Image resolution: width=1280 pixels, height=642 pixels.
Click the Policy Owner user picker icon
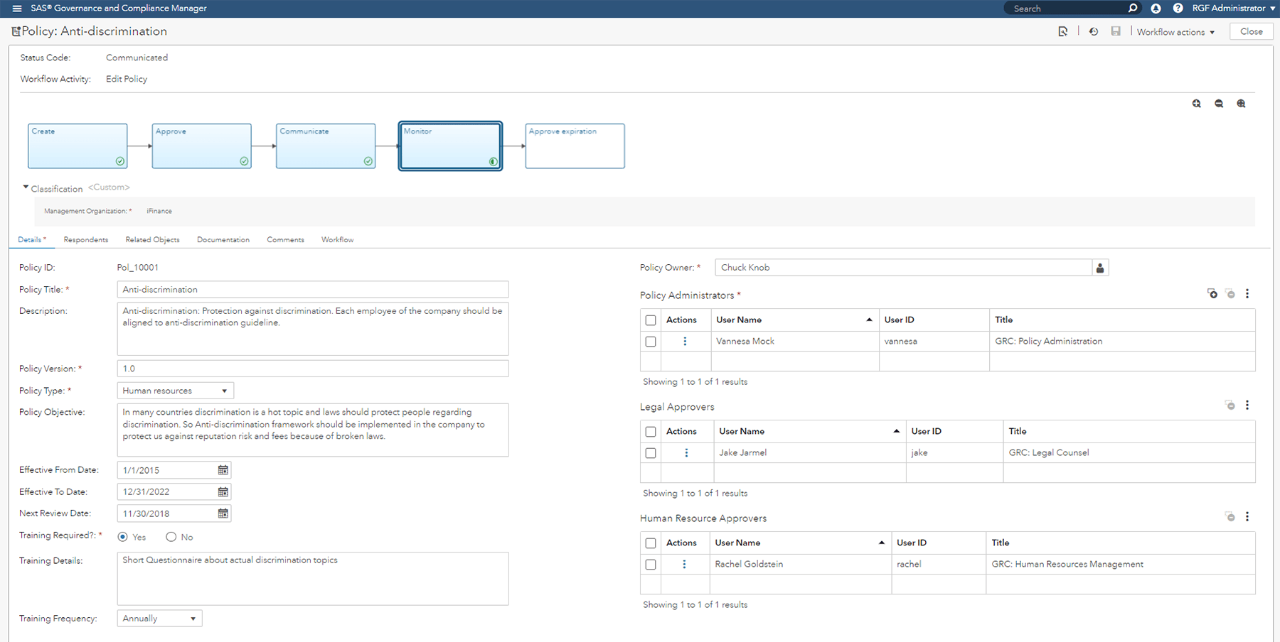pyautogui.click(x=1100, y=268)
